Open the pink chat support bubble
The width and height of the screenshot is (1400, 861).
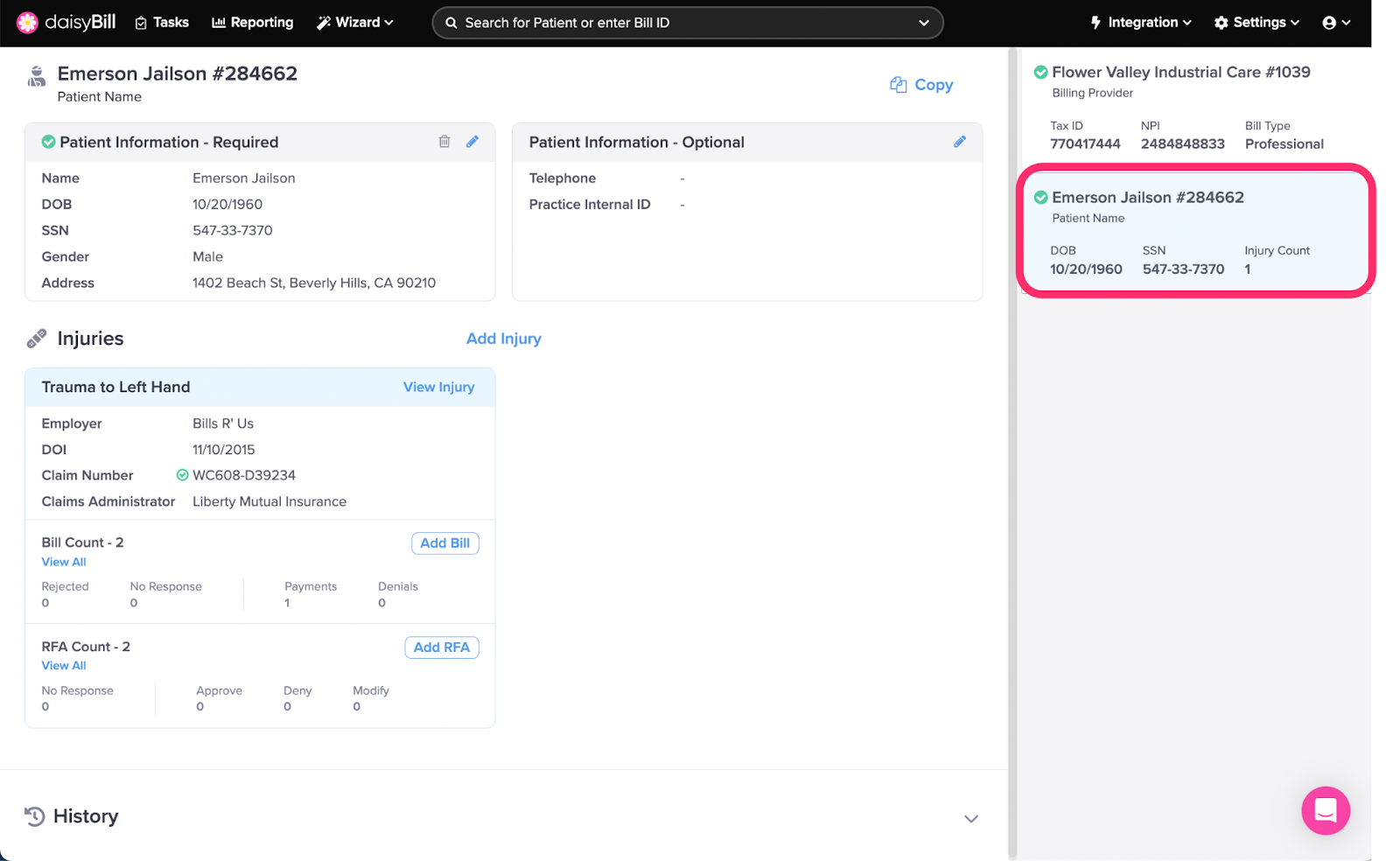tap(1325, 810)
